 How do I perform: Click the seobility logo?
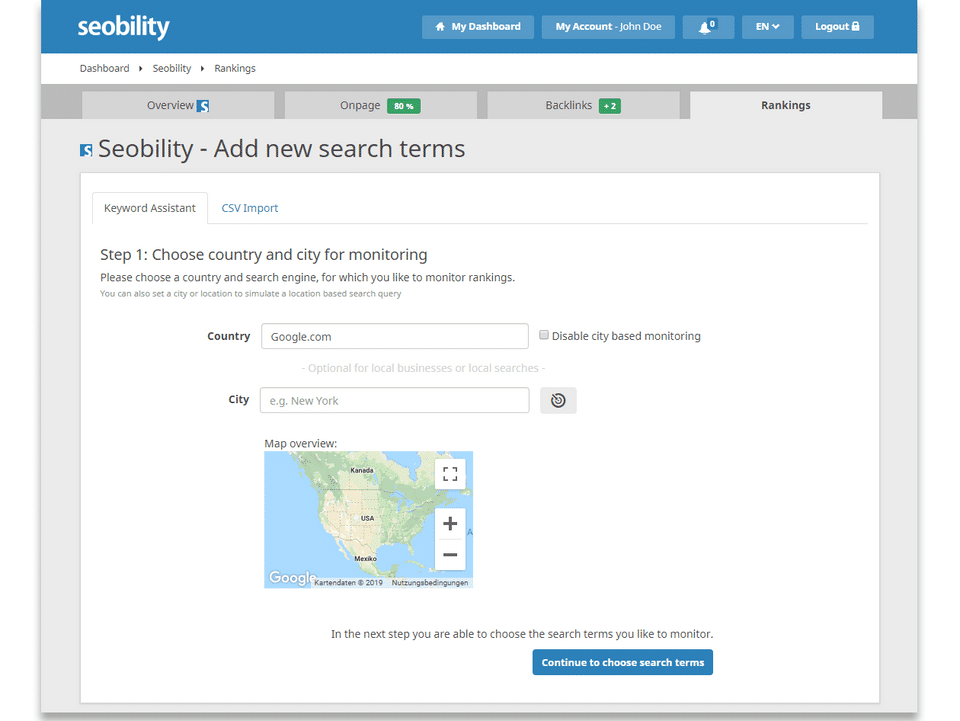pyautogui.click(x=123, y=27)
